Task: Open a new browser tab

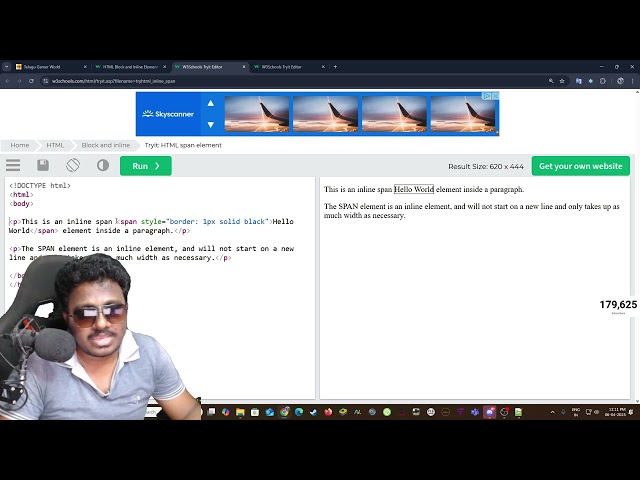Action: (335, 67)
